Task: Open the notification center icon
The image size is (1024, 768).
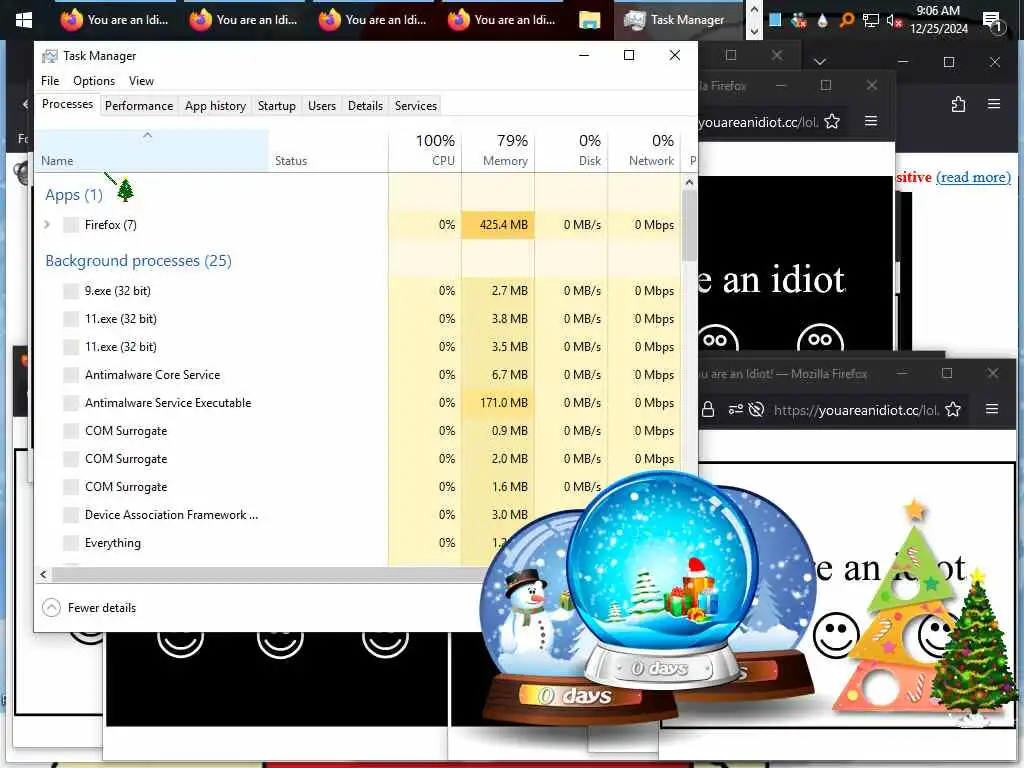Action: (x=993, y=22)
